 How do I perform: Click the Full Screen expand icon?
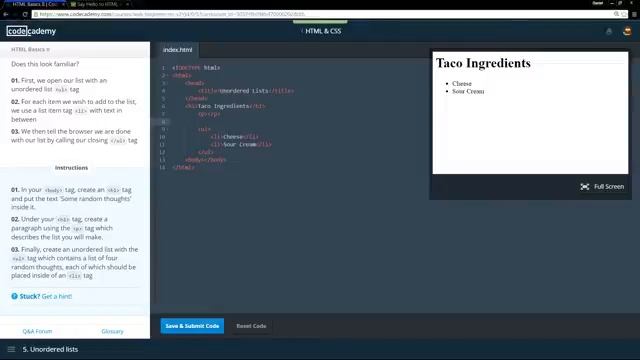tap(584, 187)
